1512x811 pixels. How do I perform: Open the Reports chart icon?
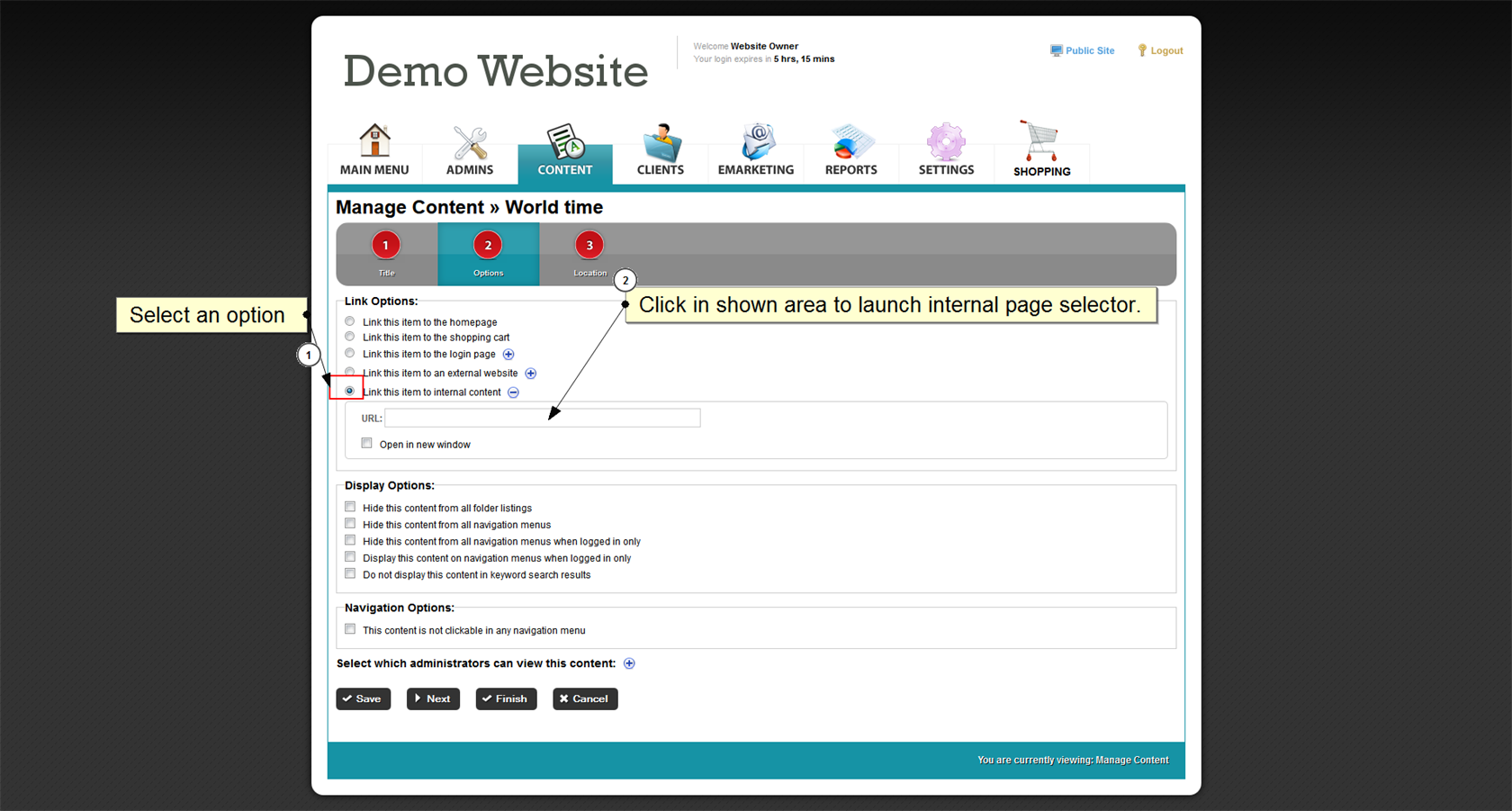coord(851,142)
